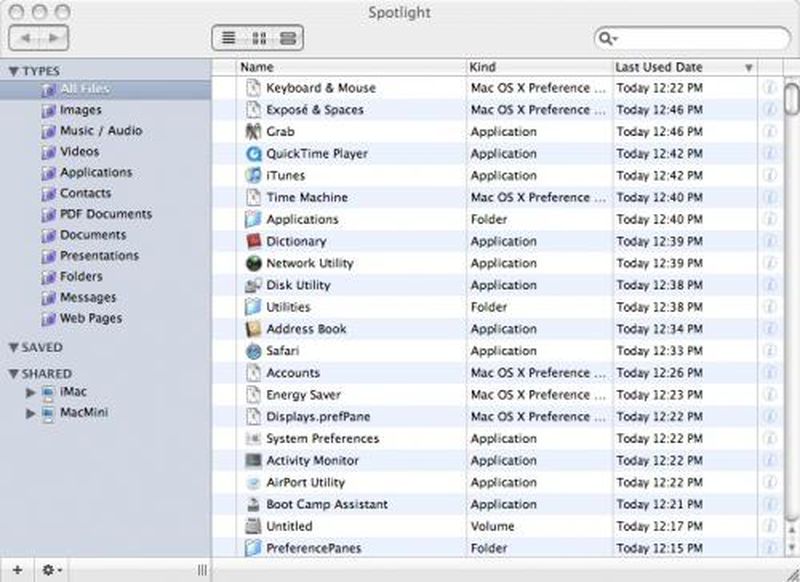Show Images type in sidebar
Image resolution: width=800 pixels, height=582 pixels.
81,110
